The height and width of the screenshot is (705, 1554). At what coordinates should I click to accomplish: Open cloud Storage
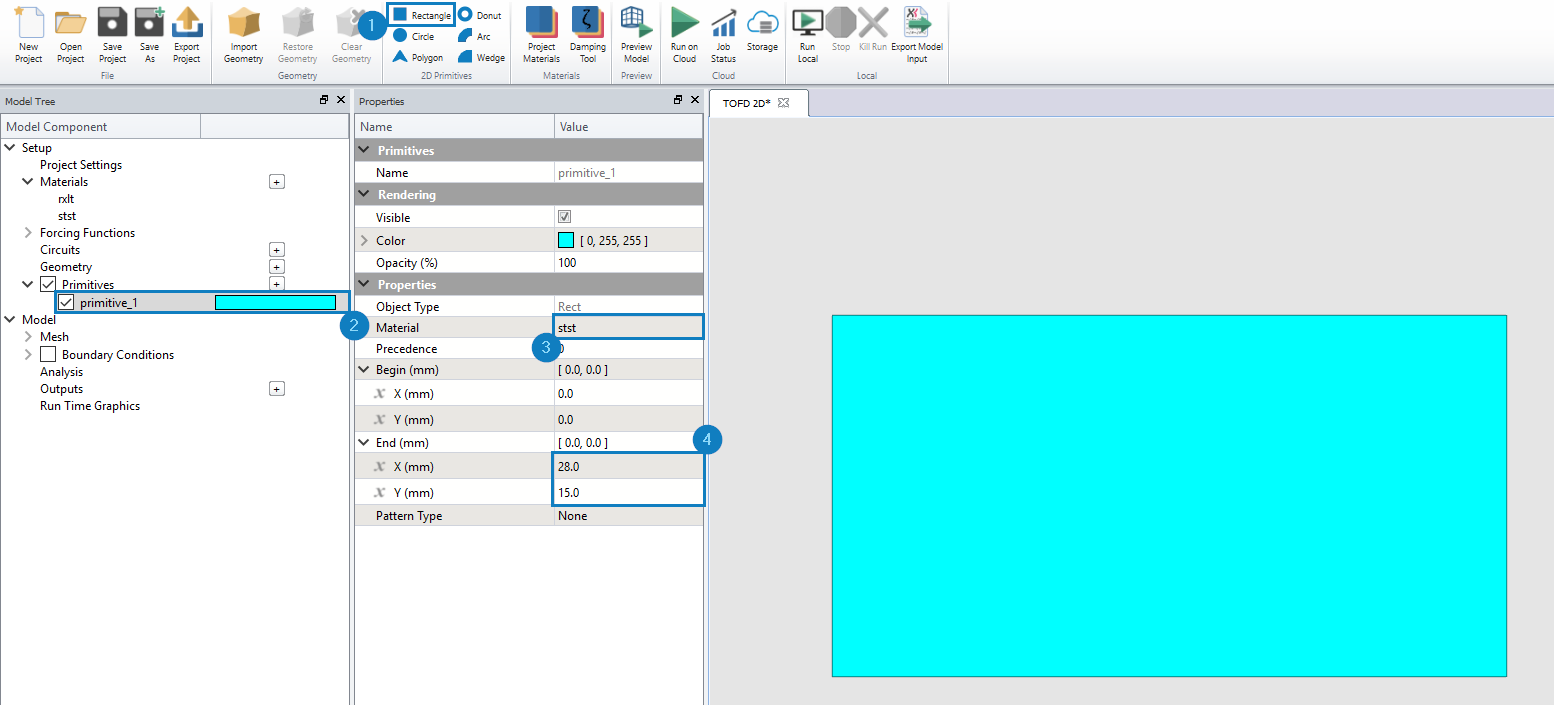(762, 30)
